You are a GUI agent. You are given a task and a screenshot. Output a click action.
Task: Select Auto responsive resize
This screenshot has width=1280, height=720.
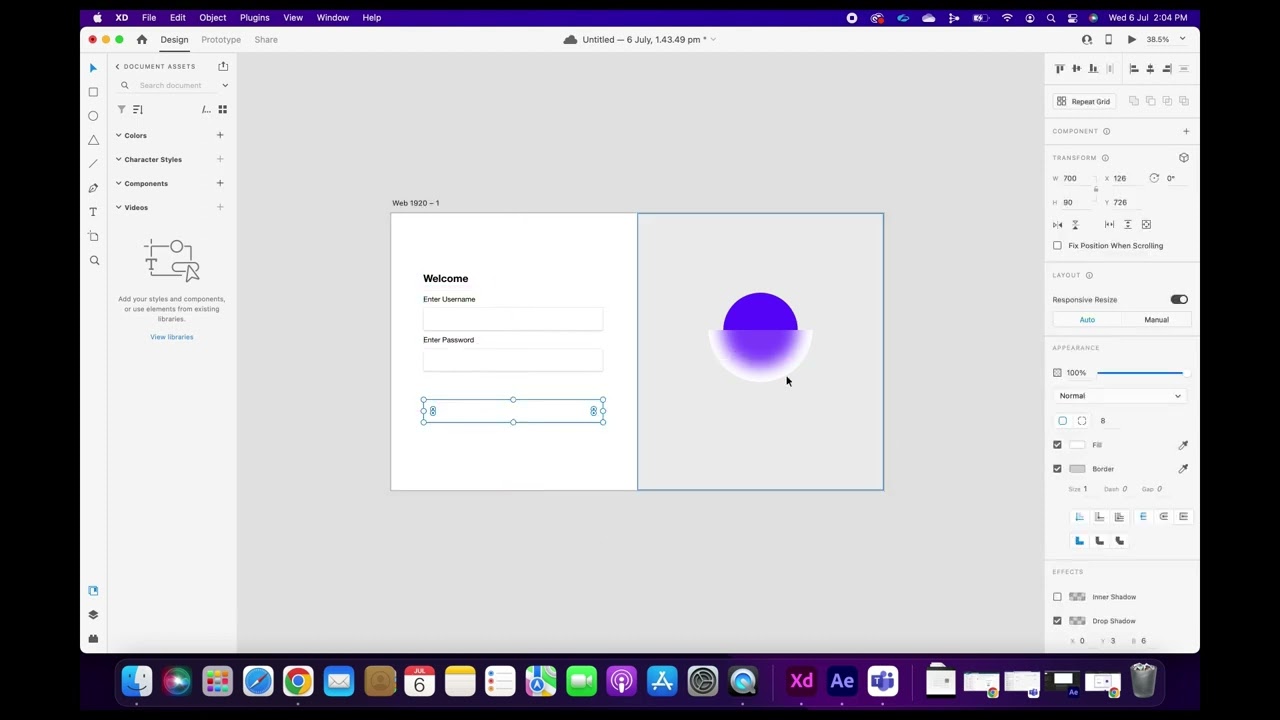coord(1087,320)
